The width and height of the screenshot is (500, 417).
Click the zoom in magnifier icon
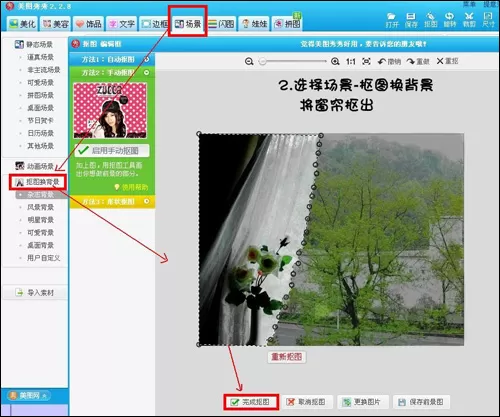[x=335, y=61]
